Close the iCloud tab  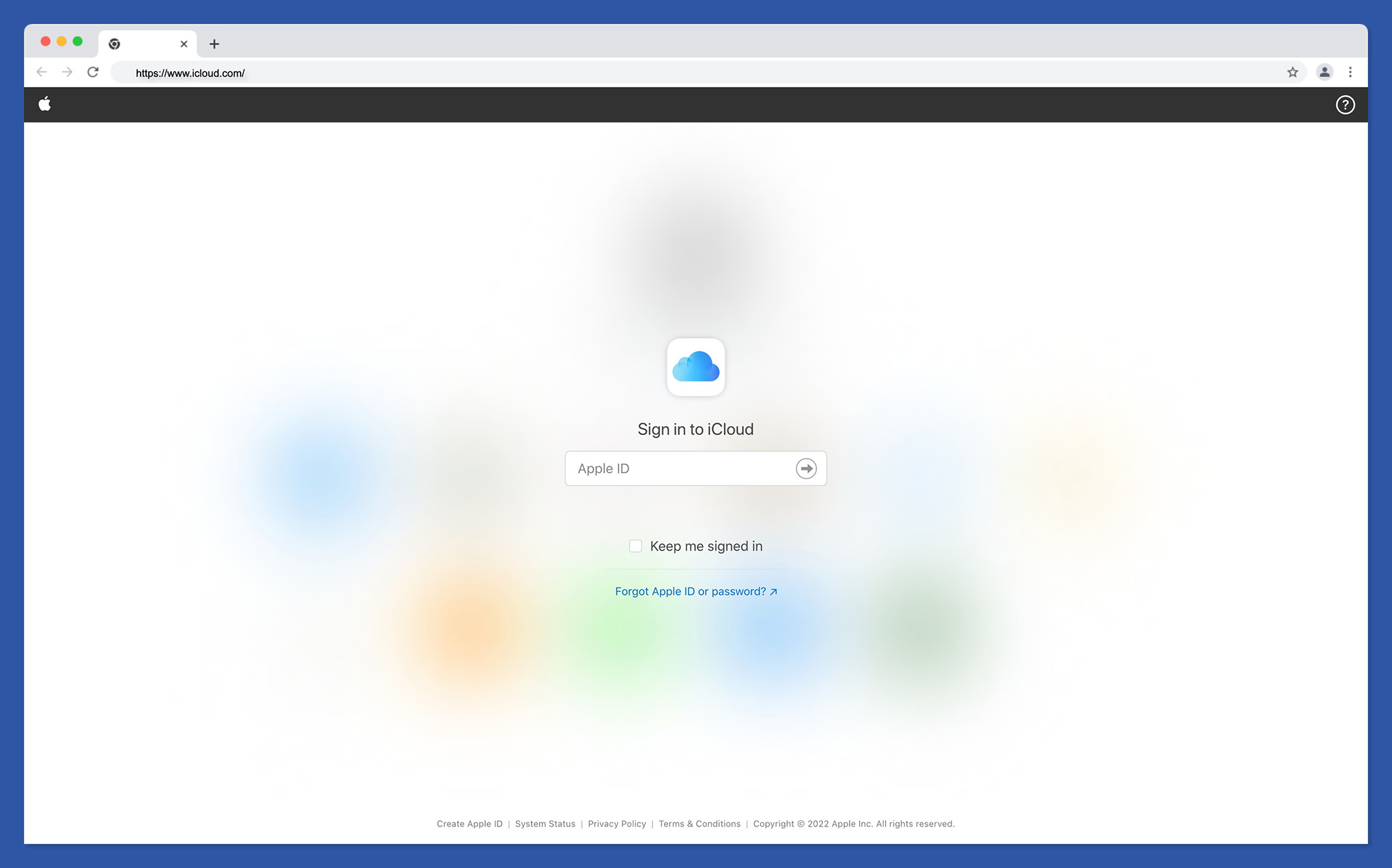point(184,44)
